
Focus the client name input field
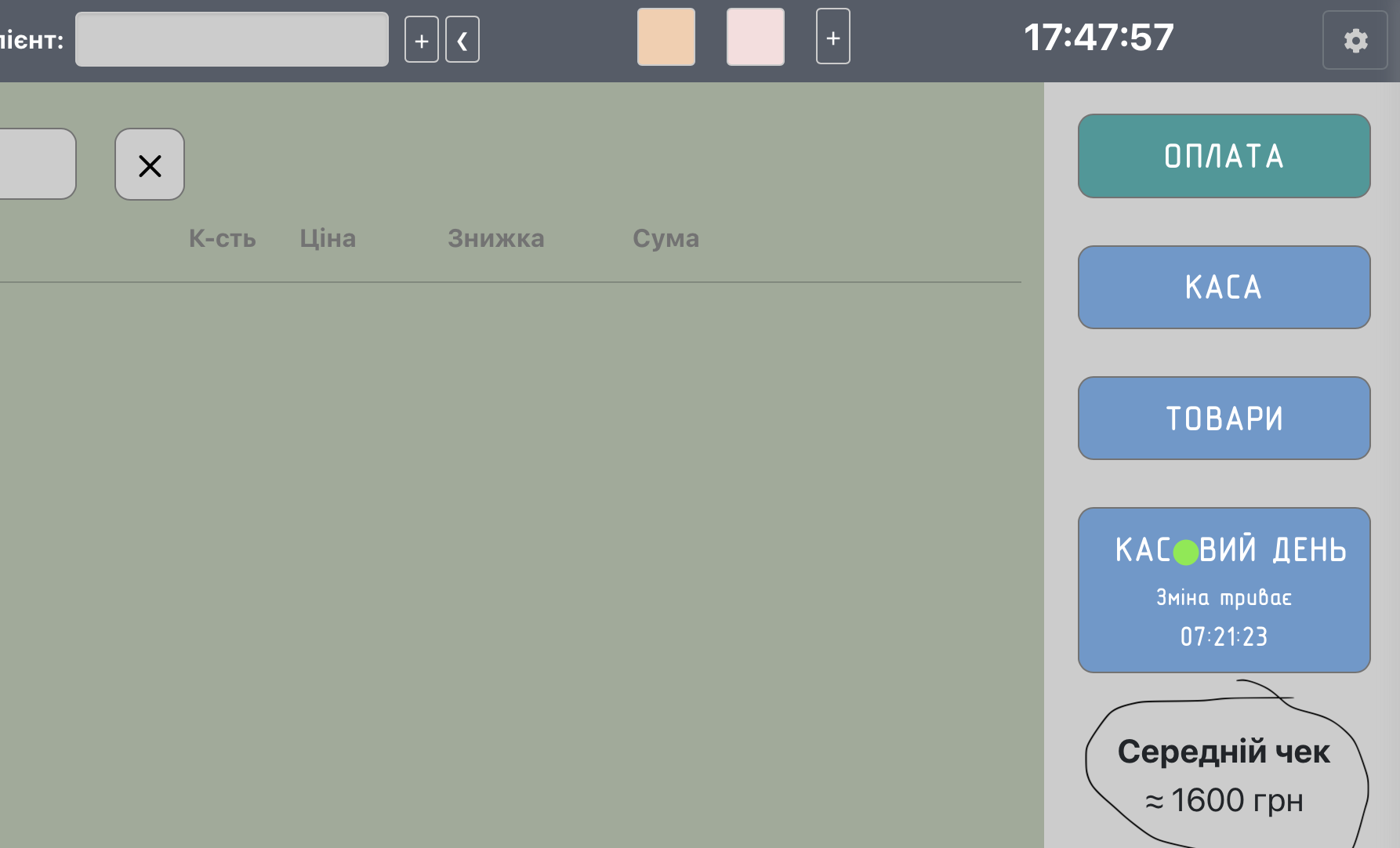pos(231,39)
